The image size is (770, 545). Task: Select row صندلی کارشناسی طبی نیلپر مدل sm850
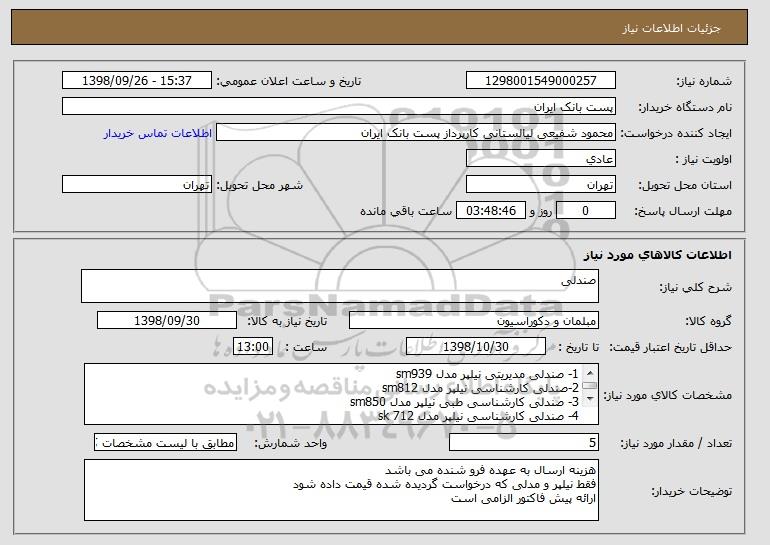pos(465,402)
